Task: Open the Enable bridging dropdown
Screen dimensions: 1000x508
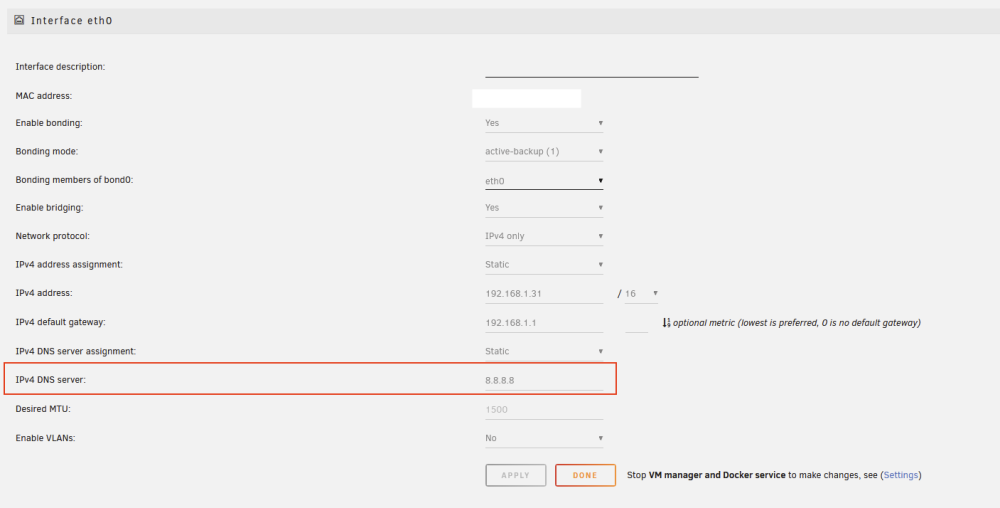Action: point(544,207)
